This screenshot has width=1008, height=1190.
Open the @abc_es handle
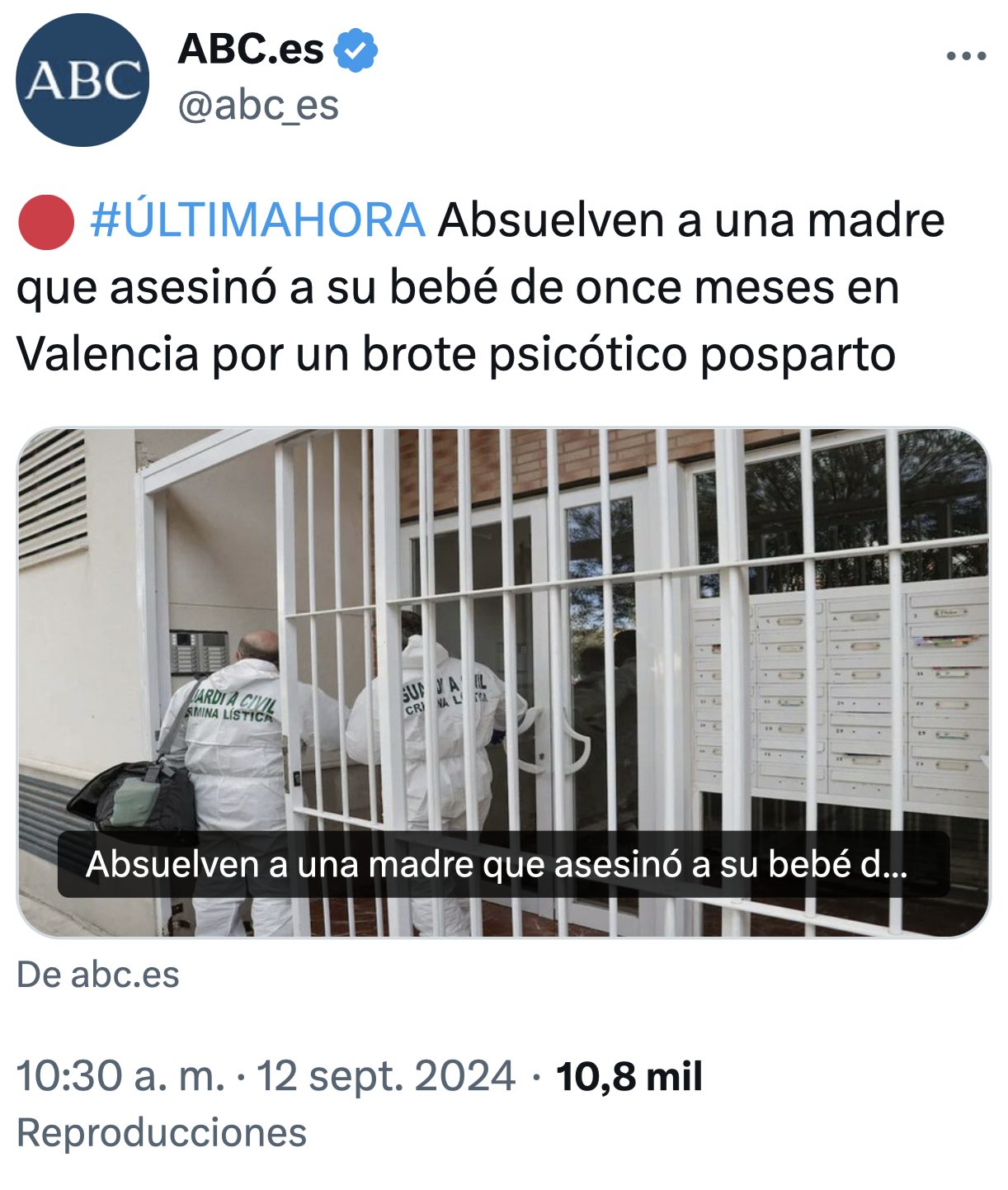(x=258, y=105)
